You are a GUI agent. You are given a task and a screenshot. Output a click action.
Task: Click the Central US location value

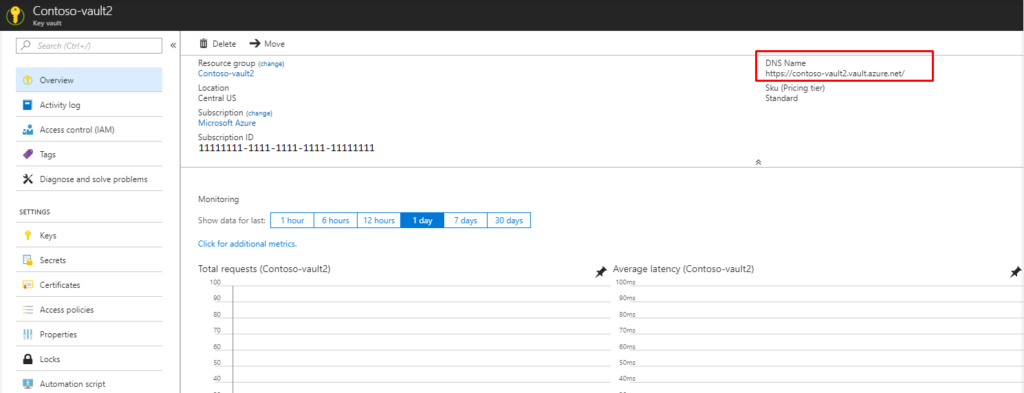[217, 98]
